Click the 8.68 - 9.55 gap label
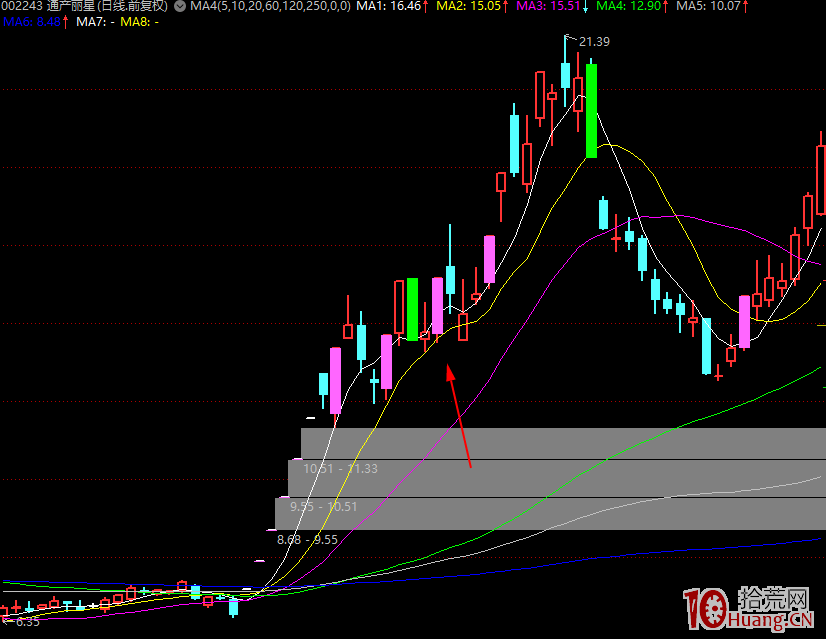The height and width of the screenshot is (639, 826). coord(307,539)
